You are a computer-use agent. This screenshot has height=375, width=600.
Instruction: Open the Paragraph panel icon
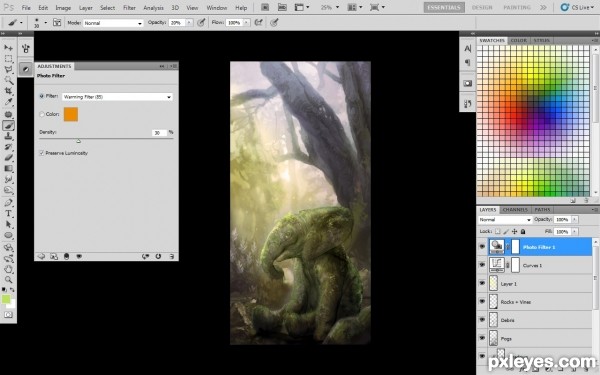pos(468,62)
